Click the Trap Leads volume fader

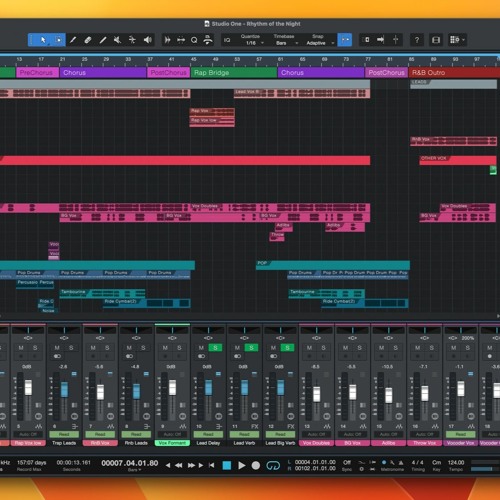point(64,389)
